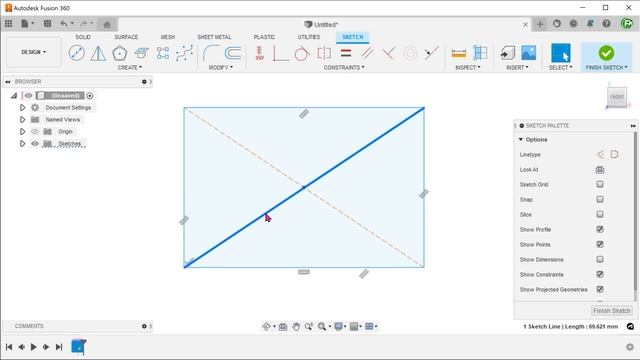640x360 pixels.
Task: Choose the Polygon tool icon
Action: click(x=120, y=53)
